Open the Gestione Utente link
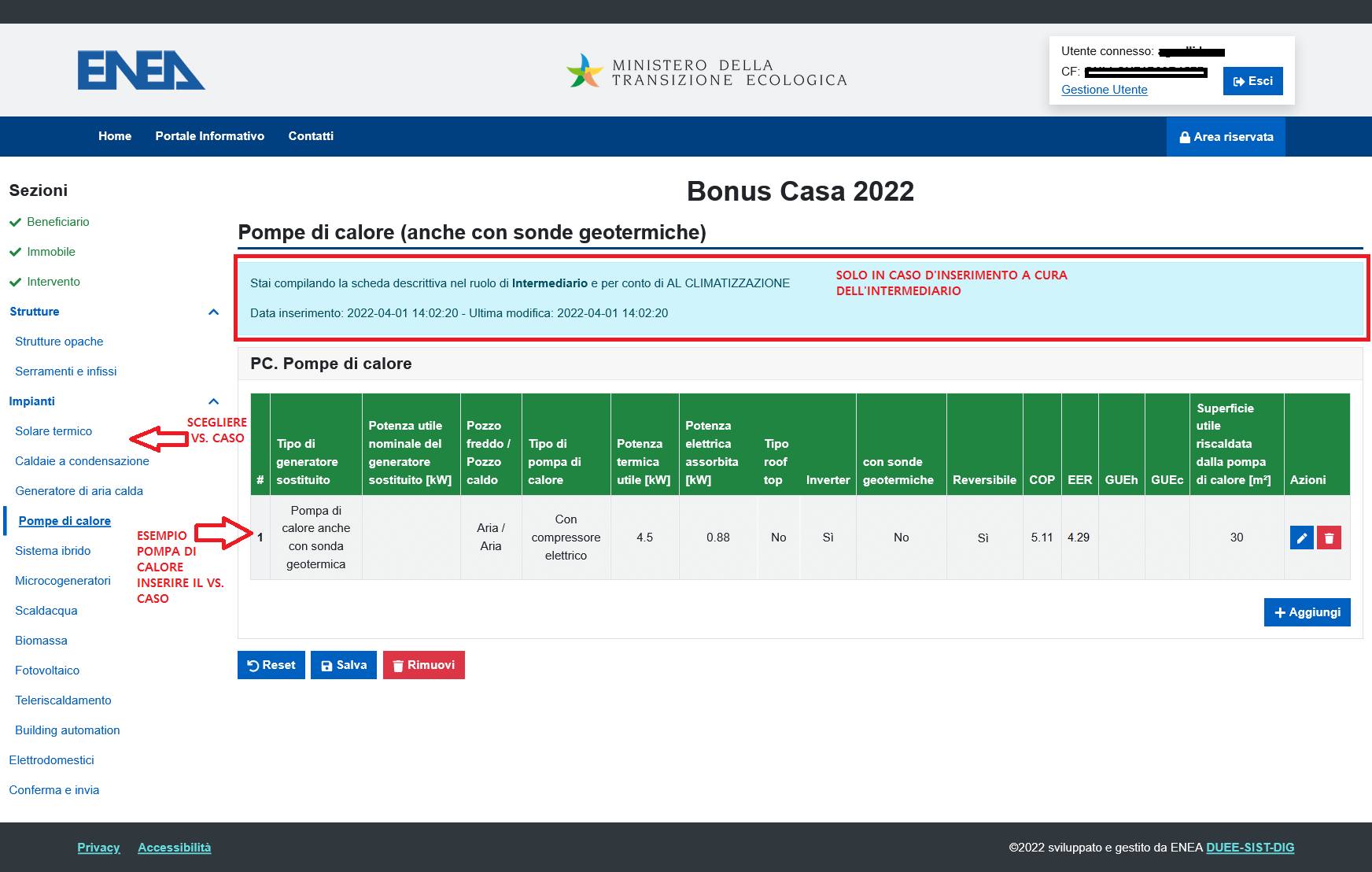 (x=1105, y=90)
